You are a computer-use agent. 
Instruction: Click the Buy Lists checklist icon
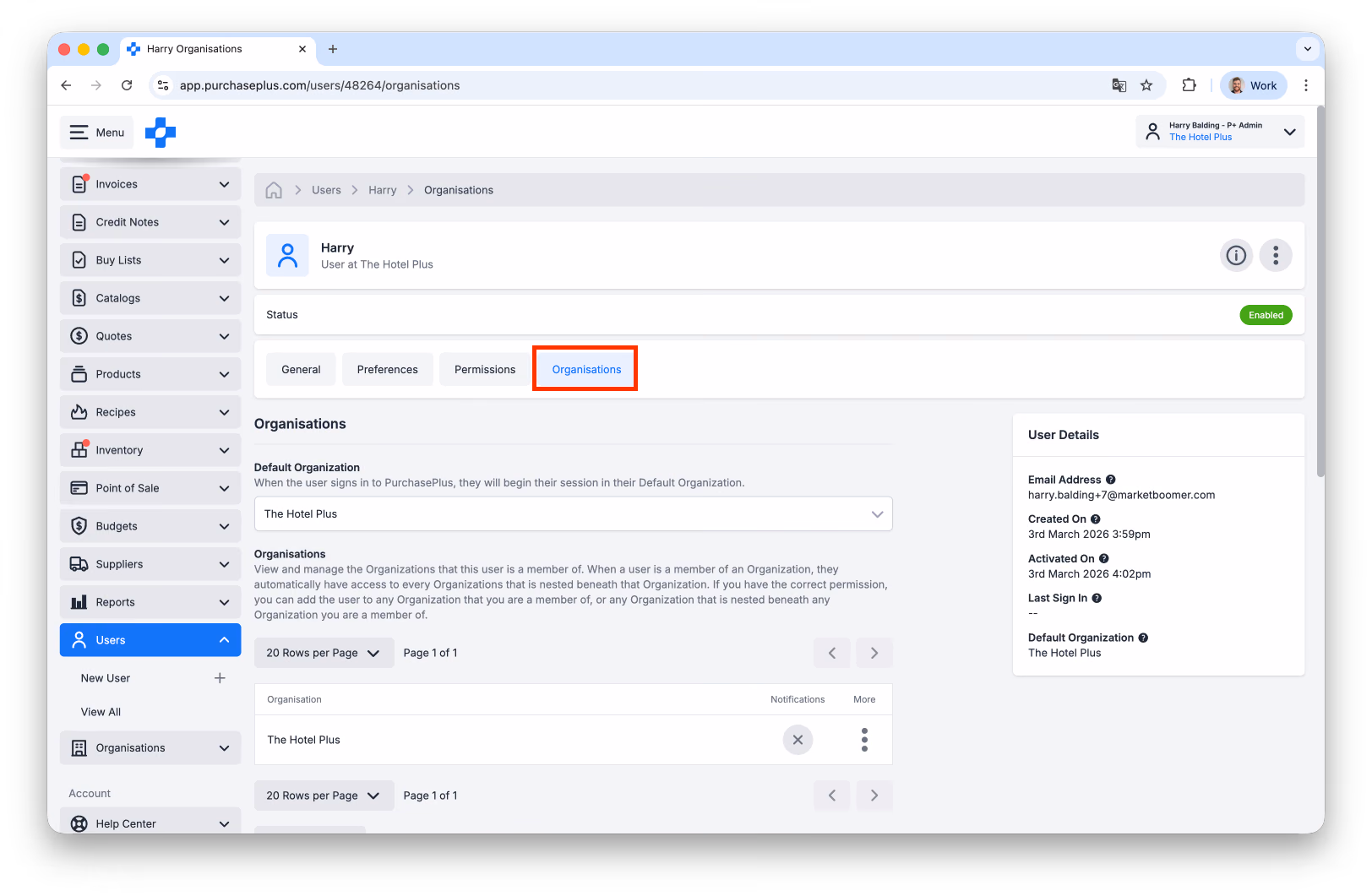point(79,260)
